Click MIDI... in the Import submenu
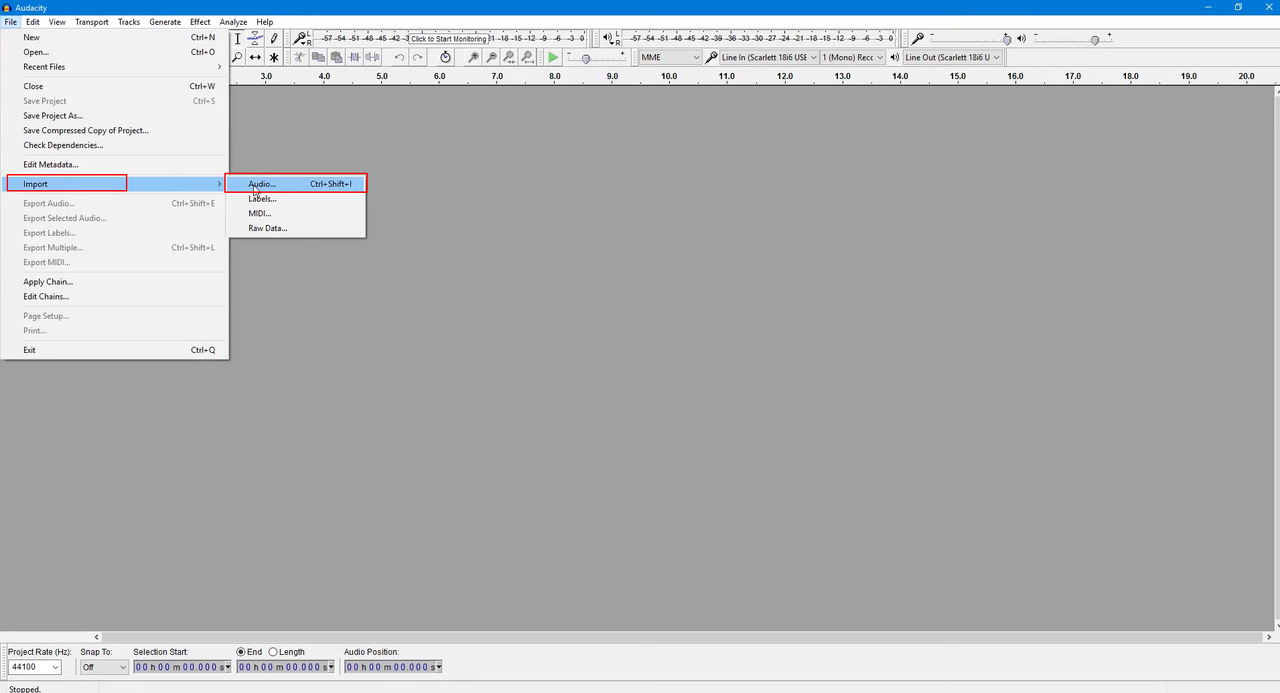 pos(296,213)
